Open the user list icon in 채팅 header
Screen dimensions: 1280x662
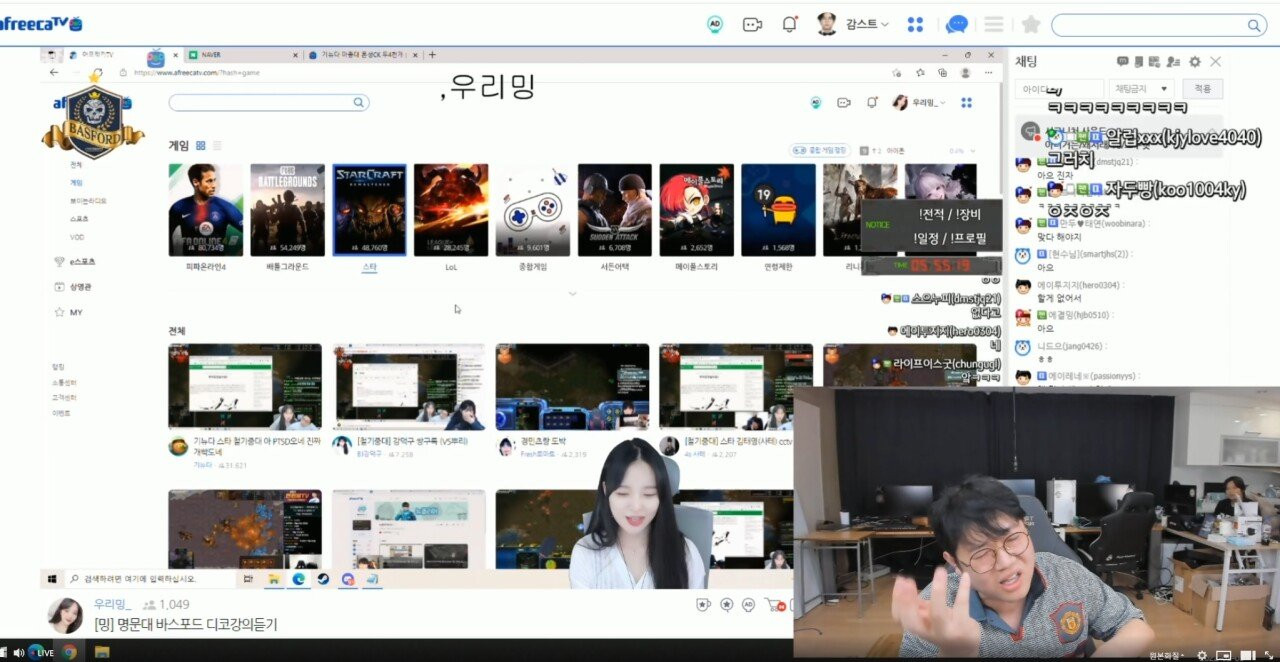click(1173, 62)
